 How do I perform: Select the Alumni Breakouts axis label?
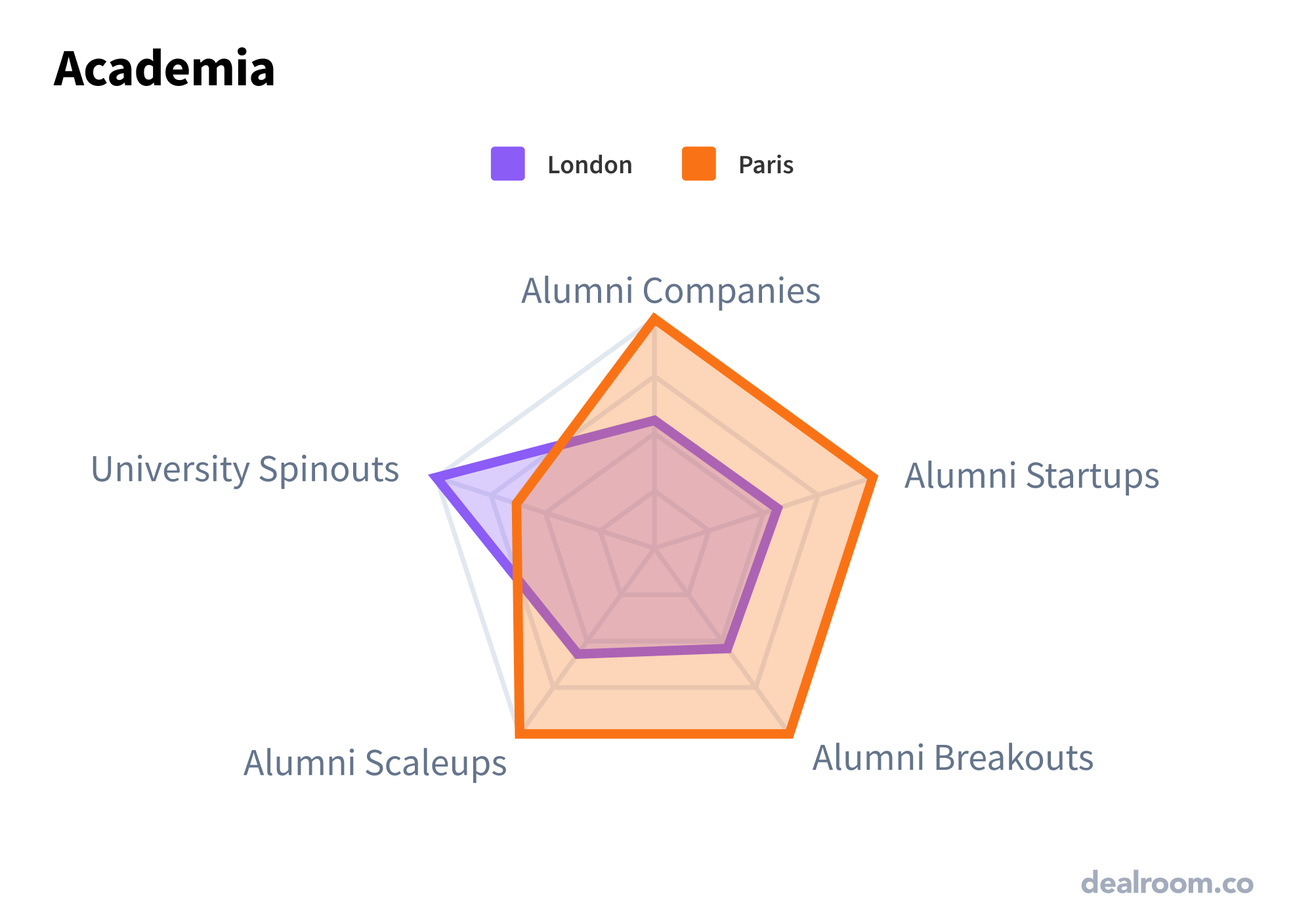[952, 758]
